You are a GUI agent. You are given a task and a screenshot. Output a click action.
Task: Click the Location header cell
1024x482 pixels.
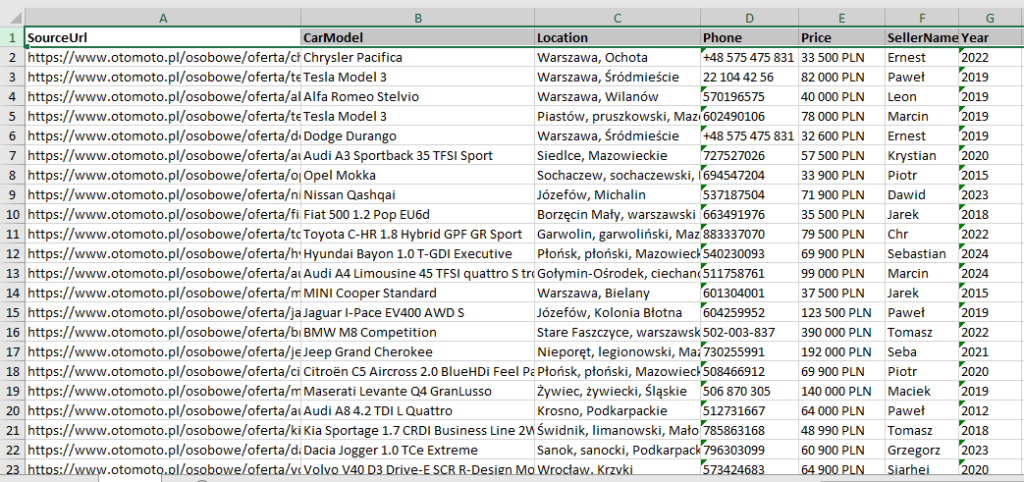click(617, 38)
